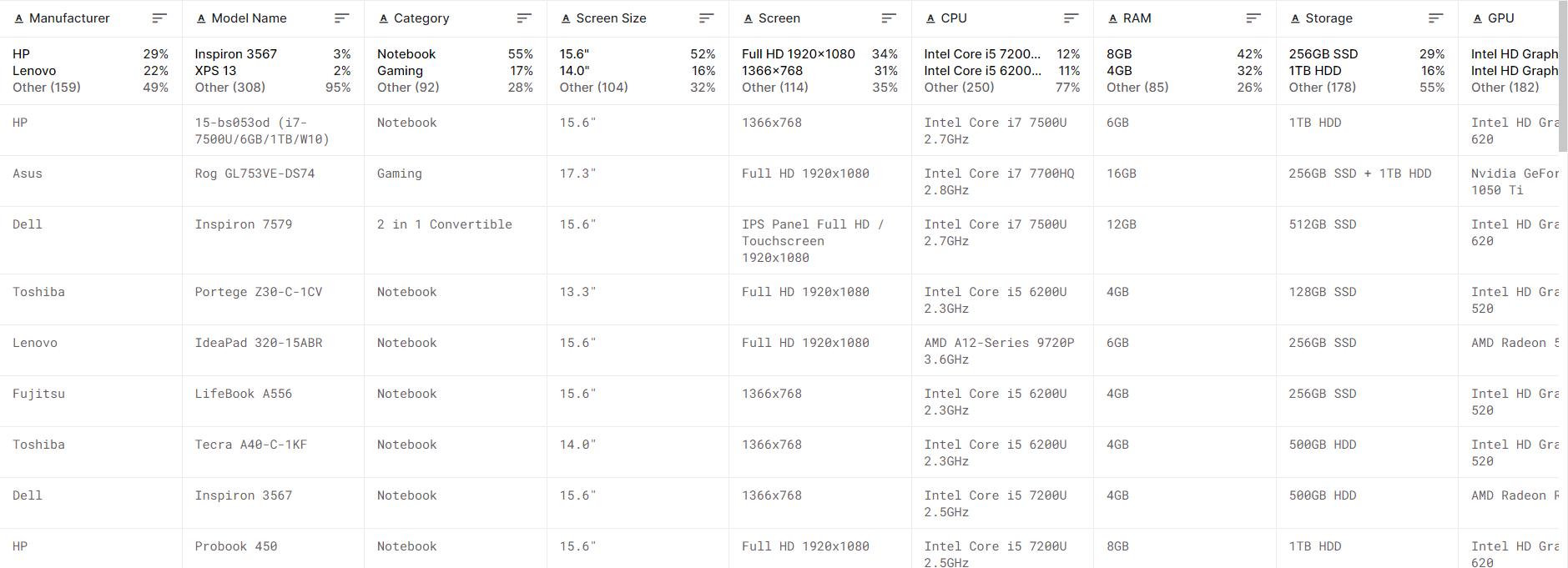Click XPS 13 summary entry
Screen dimensions: 1568x568
click(273, 71)
